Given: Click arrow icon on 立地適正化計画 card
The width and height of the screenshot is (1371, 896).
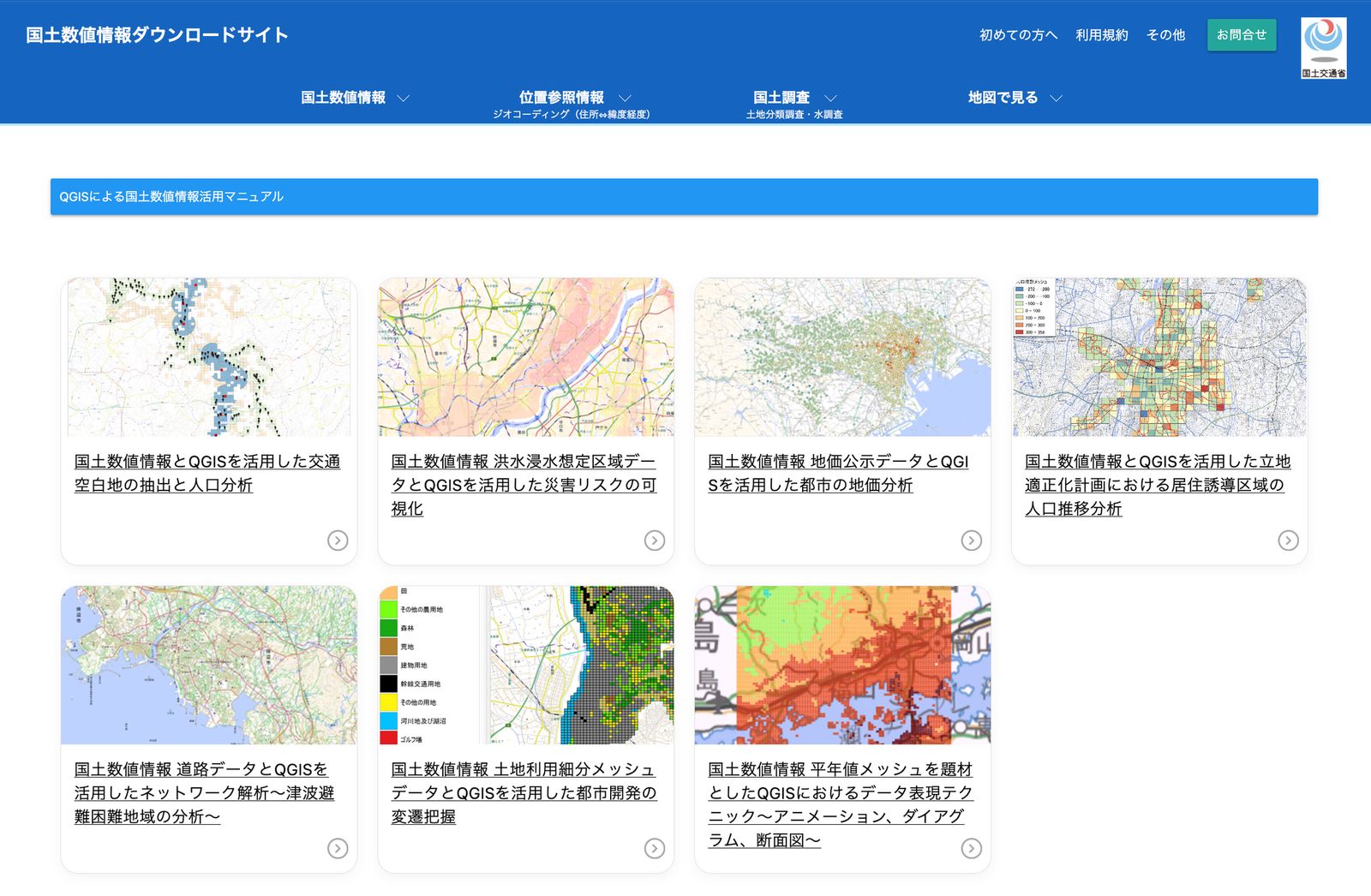Looking at the screenshot, I should click(x=1288, y=541).
